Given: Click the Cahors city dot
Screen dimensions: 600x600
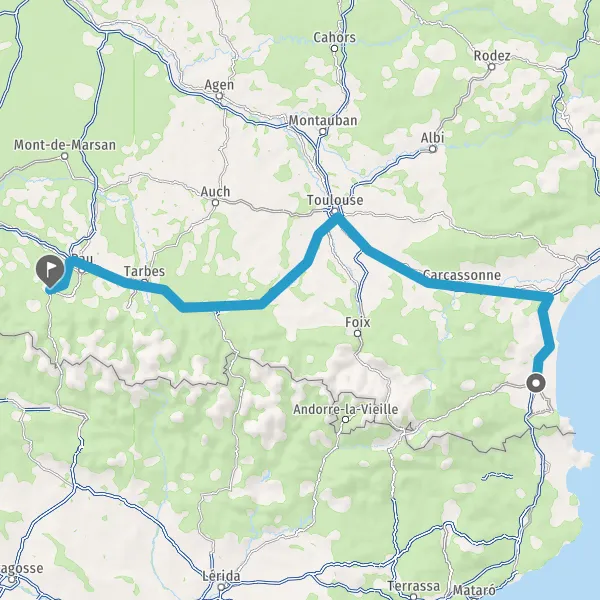Looking at the screenshot, I should pyautogui.click(x=334, y=49).
